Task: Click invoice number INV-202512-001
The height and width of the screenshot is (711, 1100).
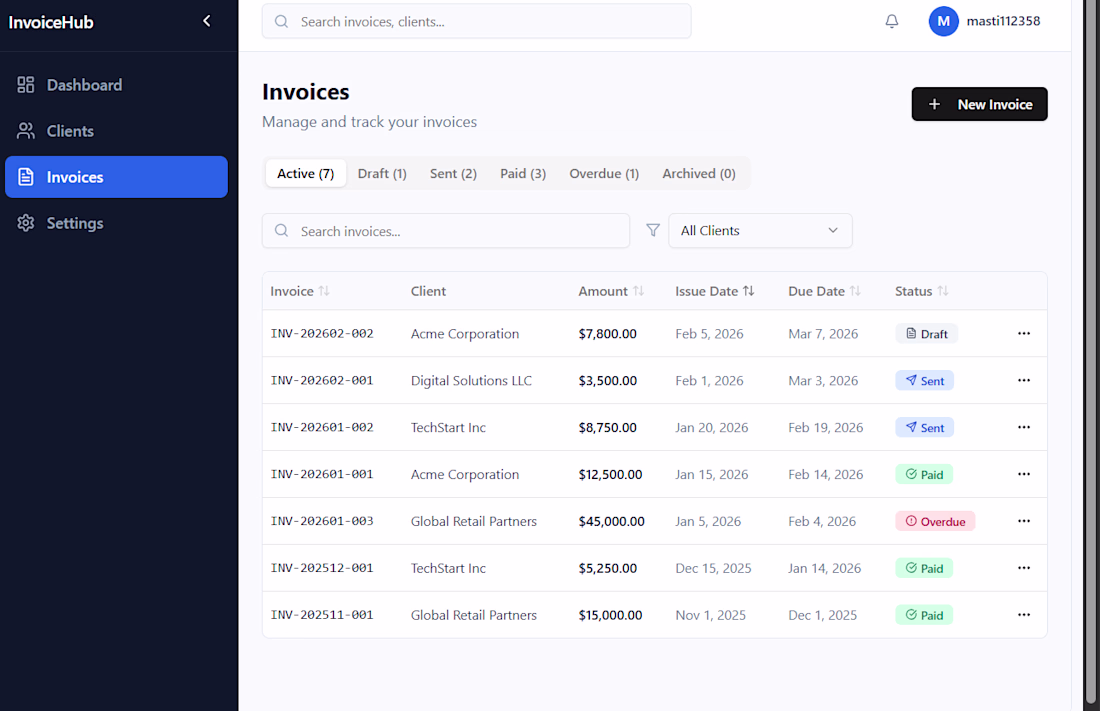Action: (x=322, y=568)
